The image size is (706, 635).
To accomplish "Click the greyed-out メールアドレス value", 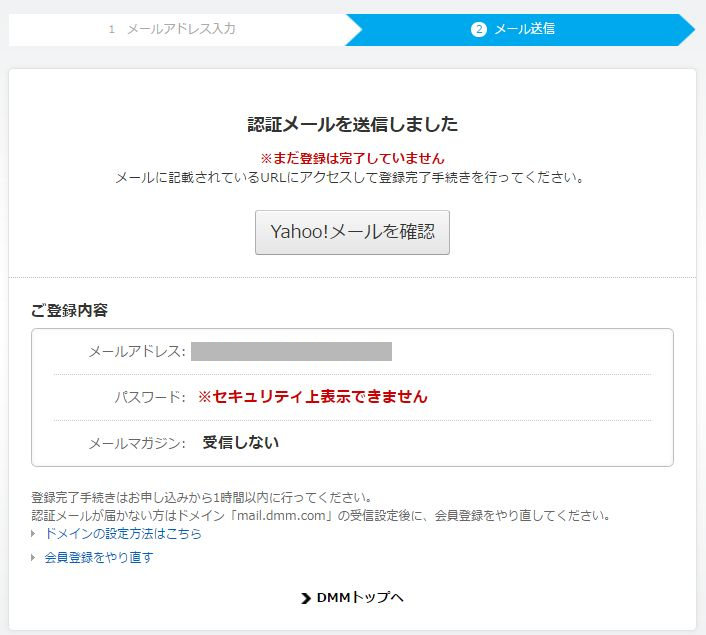I will 291,351.
